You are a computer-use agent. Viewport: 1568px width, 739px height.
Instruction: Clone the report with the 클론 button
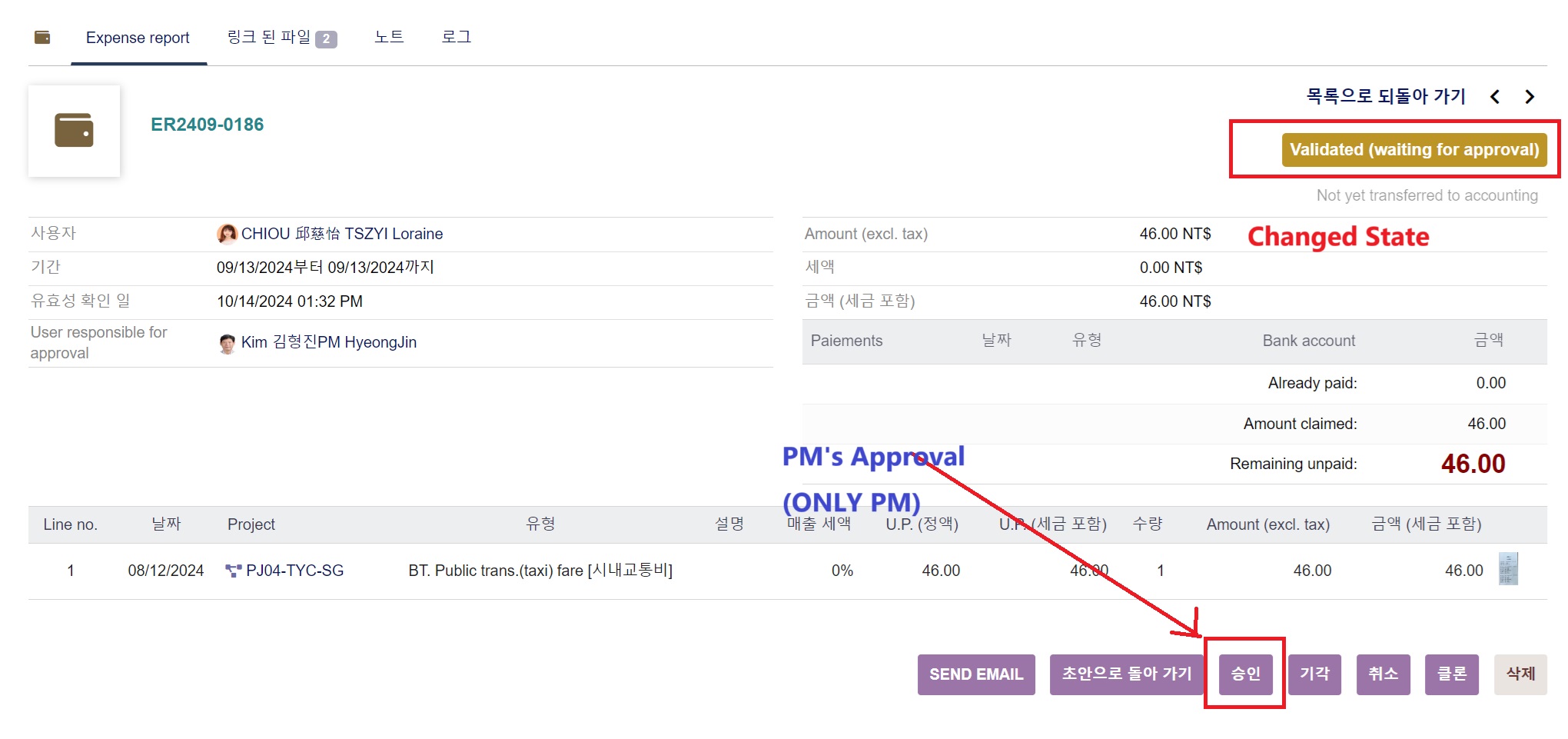click(1451, 674)
